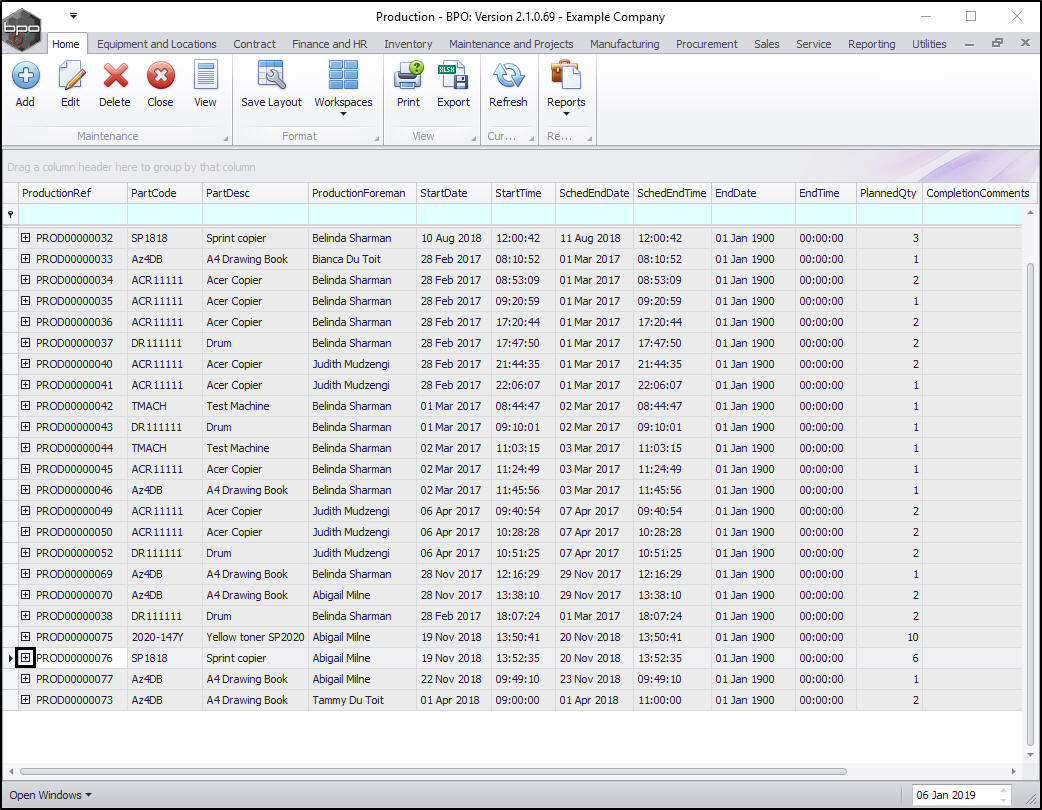
Task: Open the Format group dialog launcher
Action: pyautogui.click(x=376, y=138)
